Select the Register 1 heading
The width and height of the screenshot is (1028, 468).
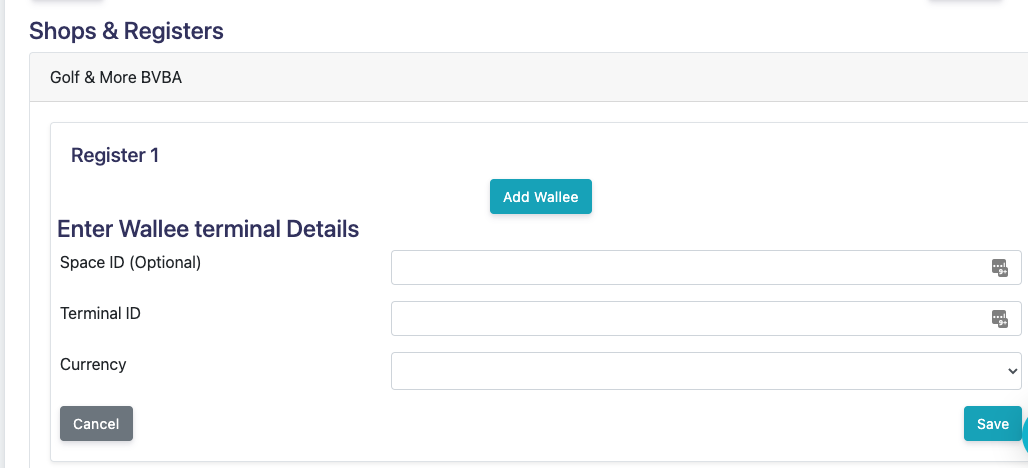[115, 155]
